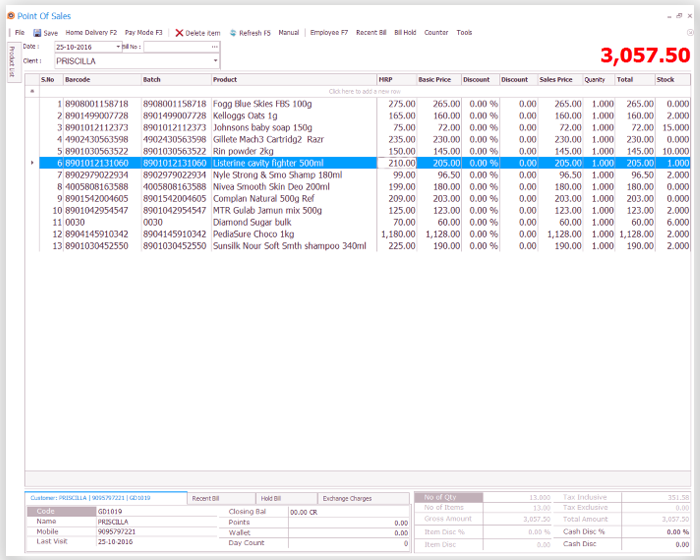Click the Cash Disc % field
Screen dimensions: 700x560
[x=655, y=532]
